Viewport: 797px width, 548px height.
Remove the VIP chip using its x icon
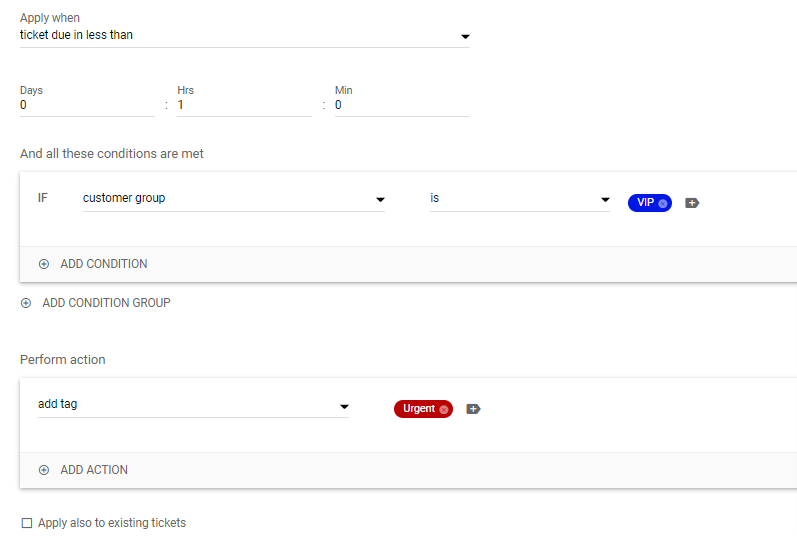pyautogui.click(x=663, y=203)
